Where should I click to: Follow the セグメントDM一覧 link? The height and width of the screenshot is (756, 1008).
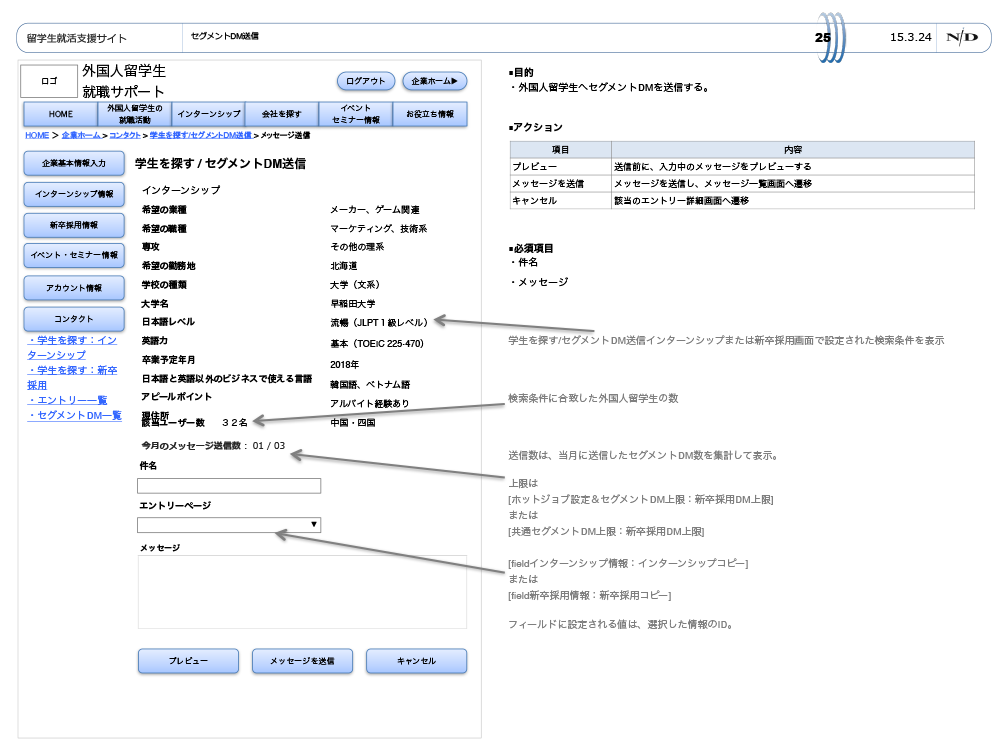click(75, 415)
